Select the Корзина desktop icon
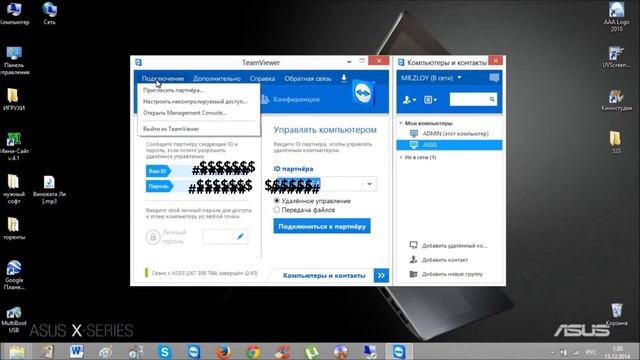Image resolution: width=640 pixels, height=360 pixels. [x=616, y=315]
